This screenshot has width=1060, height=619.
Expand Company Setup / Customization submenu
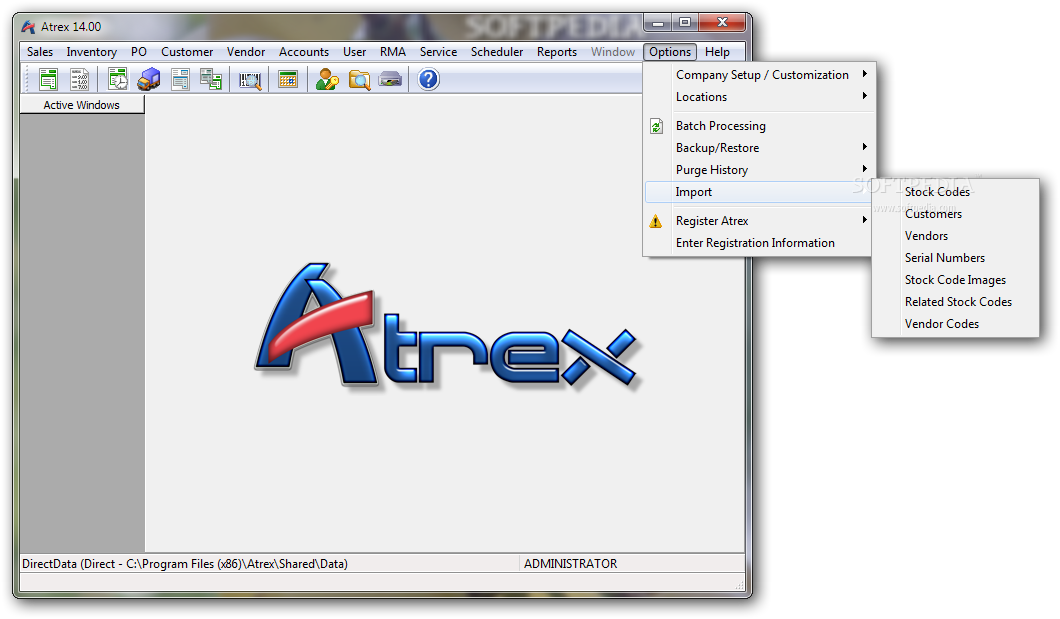click(x=758, y=75)
